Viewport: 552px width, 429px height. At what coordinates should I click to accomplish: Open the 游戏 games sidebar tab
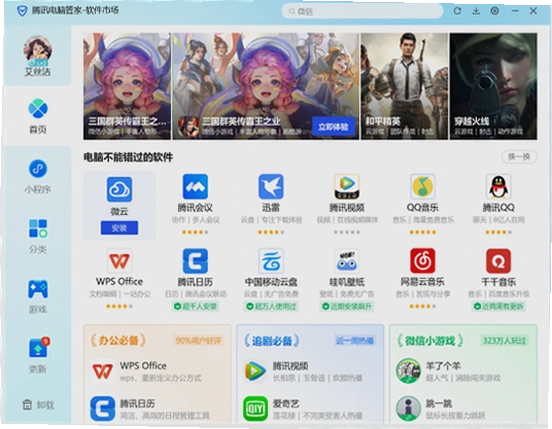coord(38,296)
